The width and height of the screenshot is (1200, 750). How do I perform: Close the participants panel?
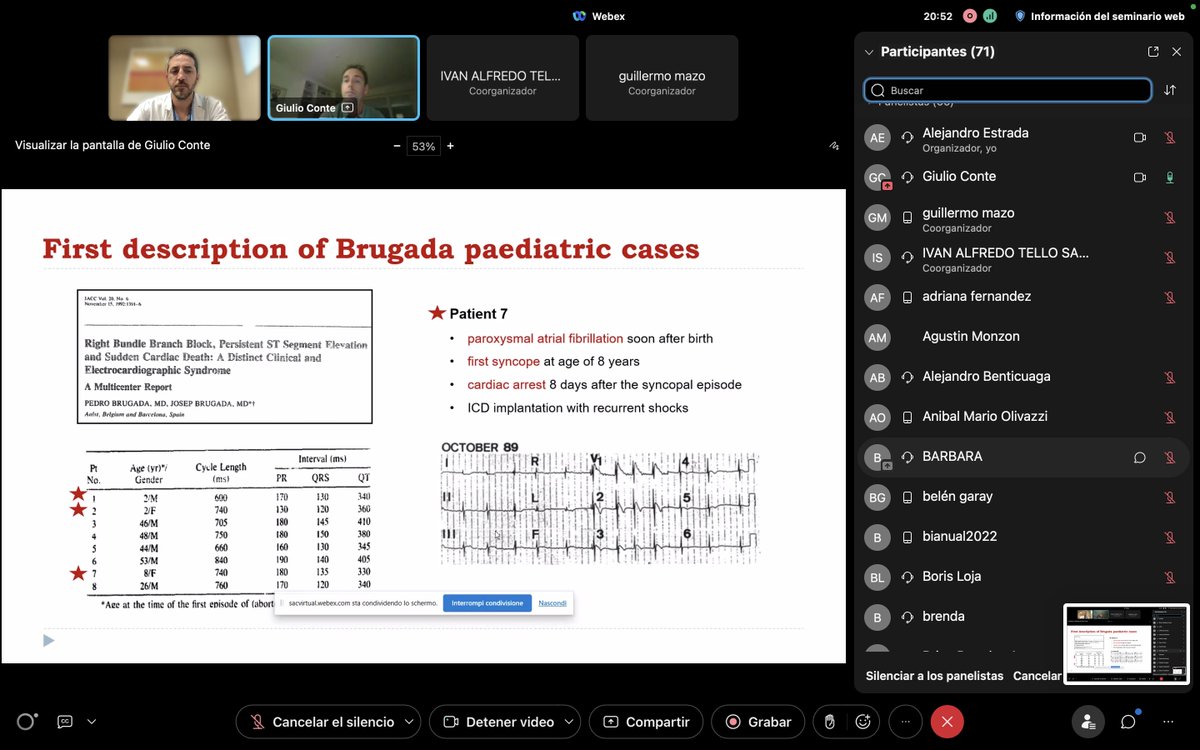[1178, 52]
